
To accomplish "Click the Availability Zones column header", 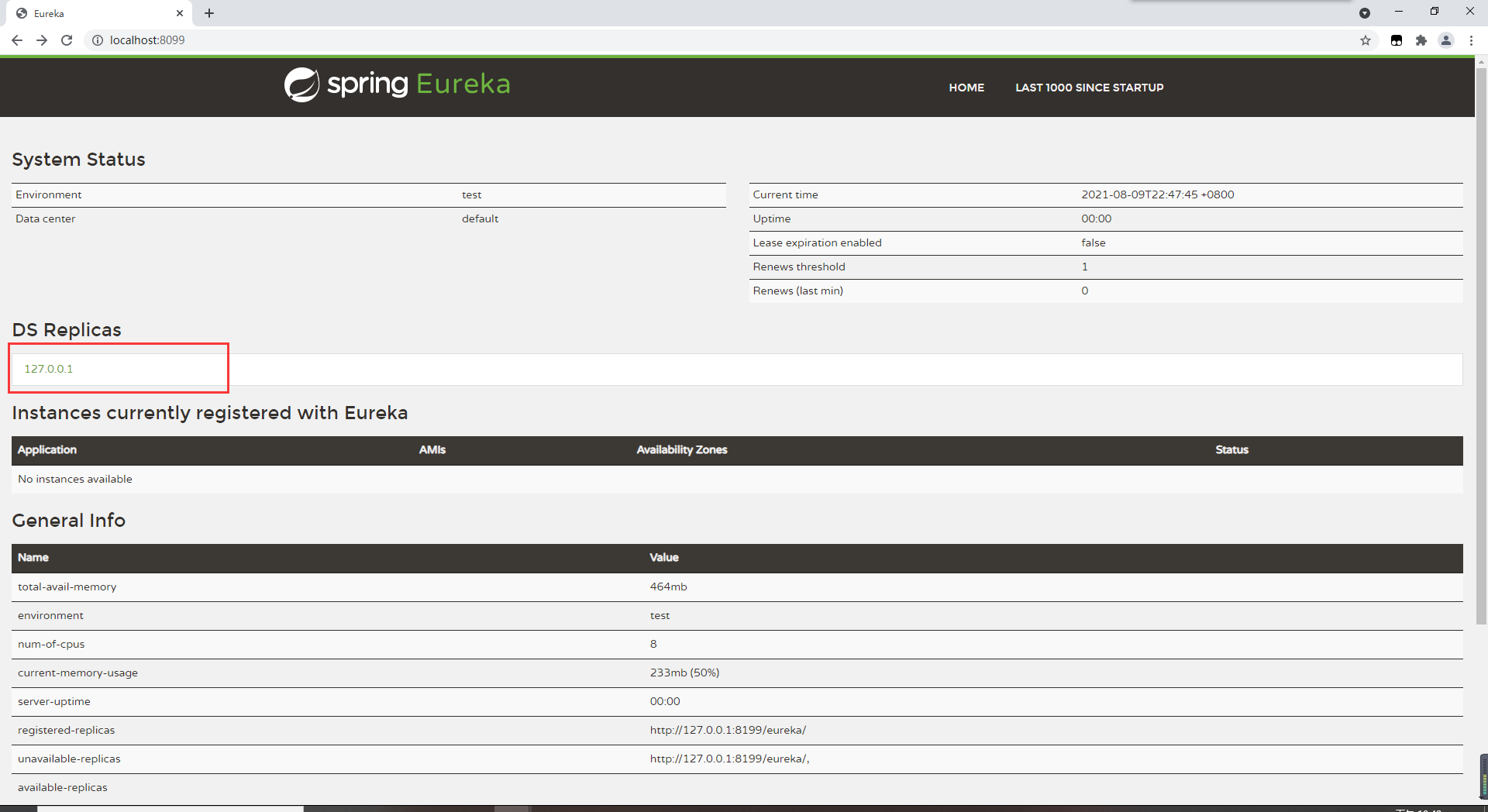I will point(682,449).
